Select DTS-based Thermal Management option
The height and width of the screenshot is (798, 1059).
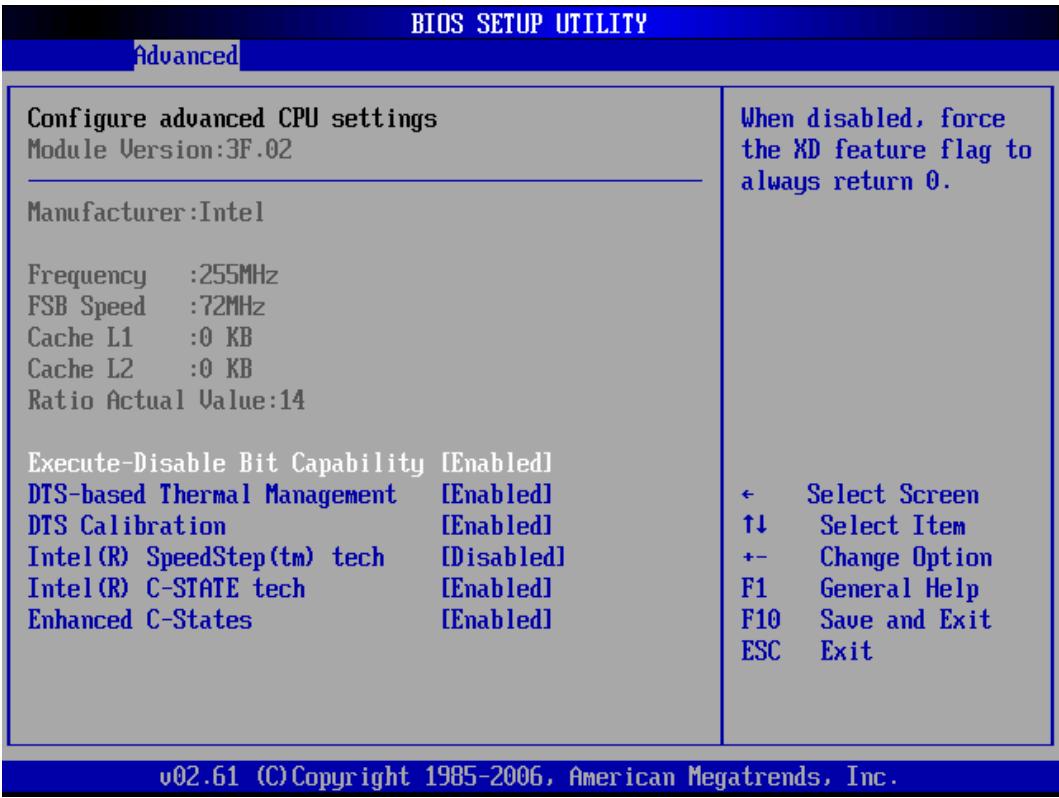click(x=212, y=494)
